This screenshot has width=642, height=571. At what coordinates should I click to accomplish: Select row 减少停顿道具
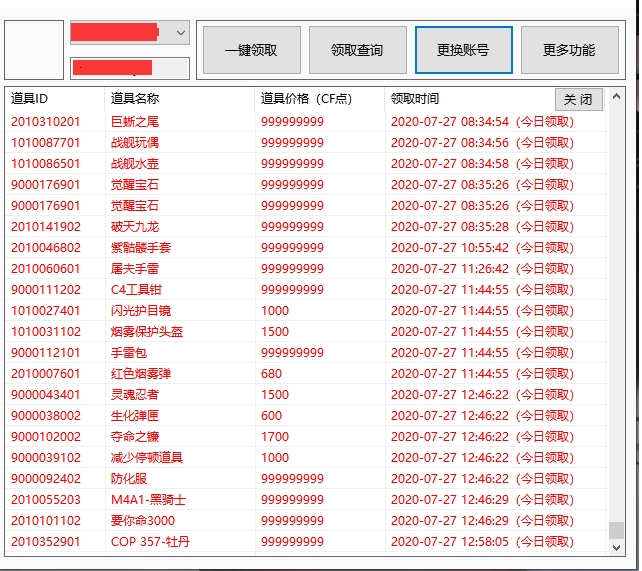(x=305, y=458)
